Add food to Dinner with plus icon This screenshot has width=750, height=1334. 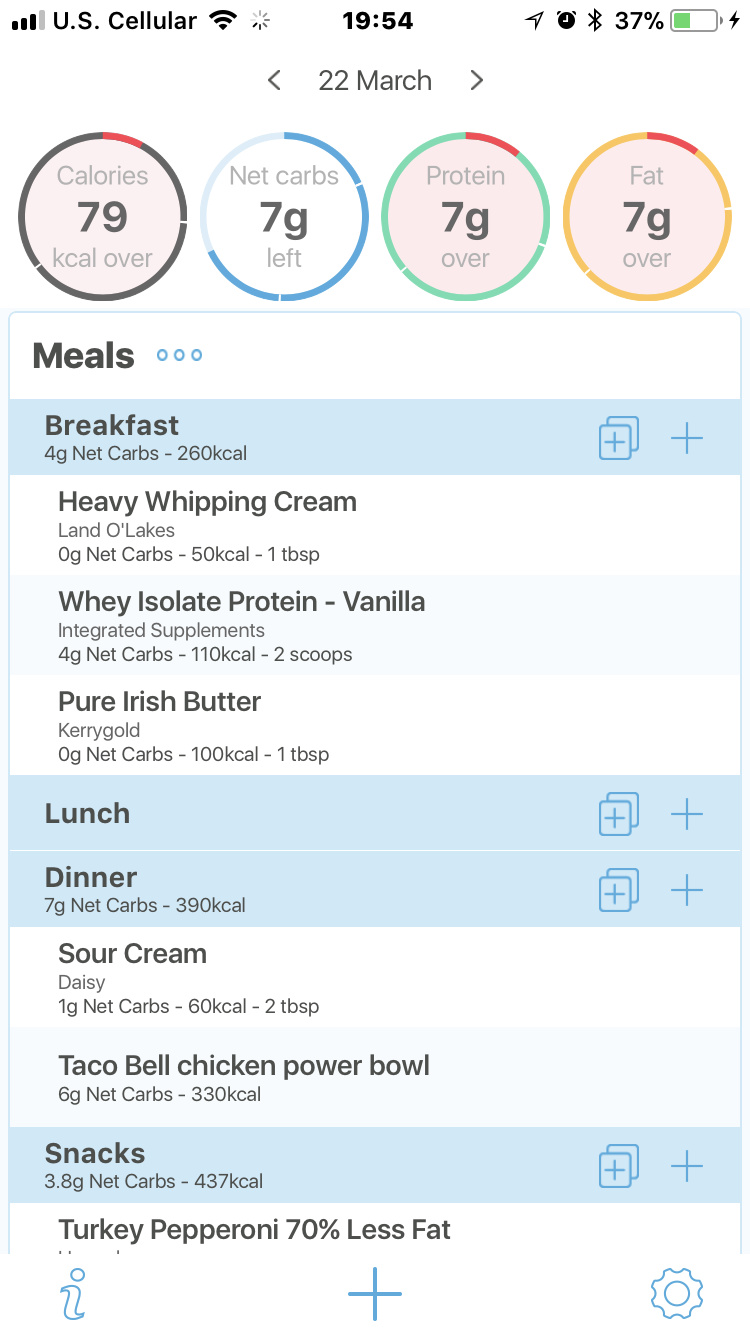[687, 889]
